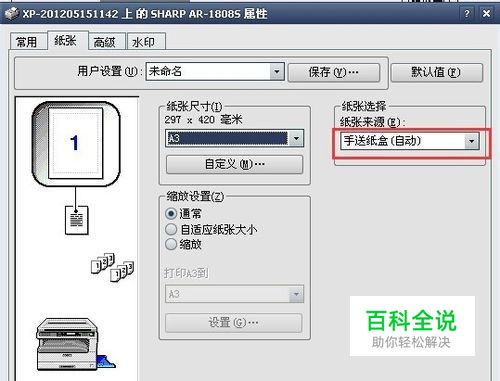
Task: Click the 297 x 420 毫米 size text
Action: [x=203, y=120]
